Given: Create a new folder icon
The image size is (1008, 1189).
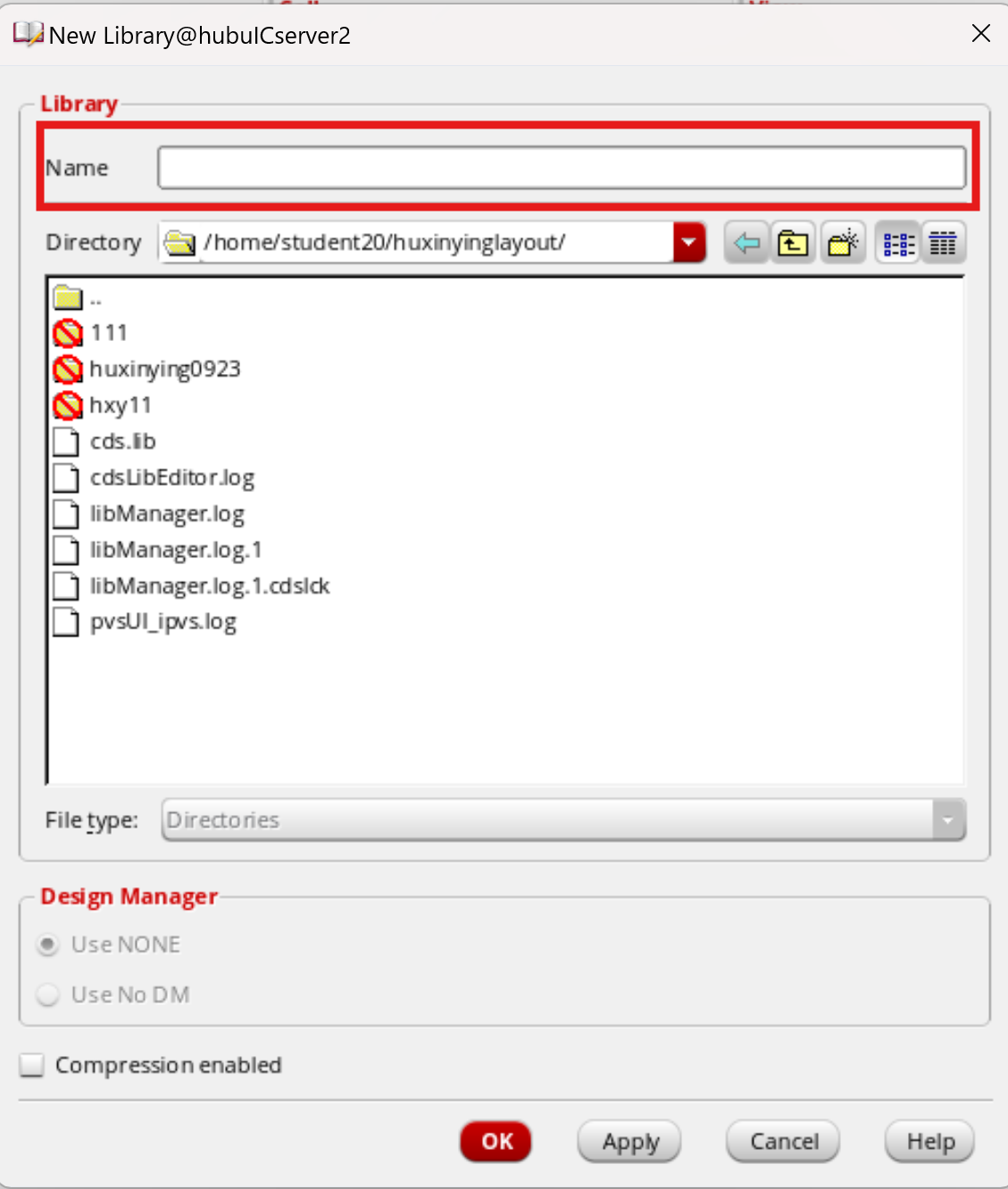Looking at the screenshot, I should point(842,243).
